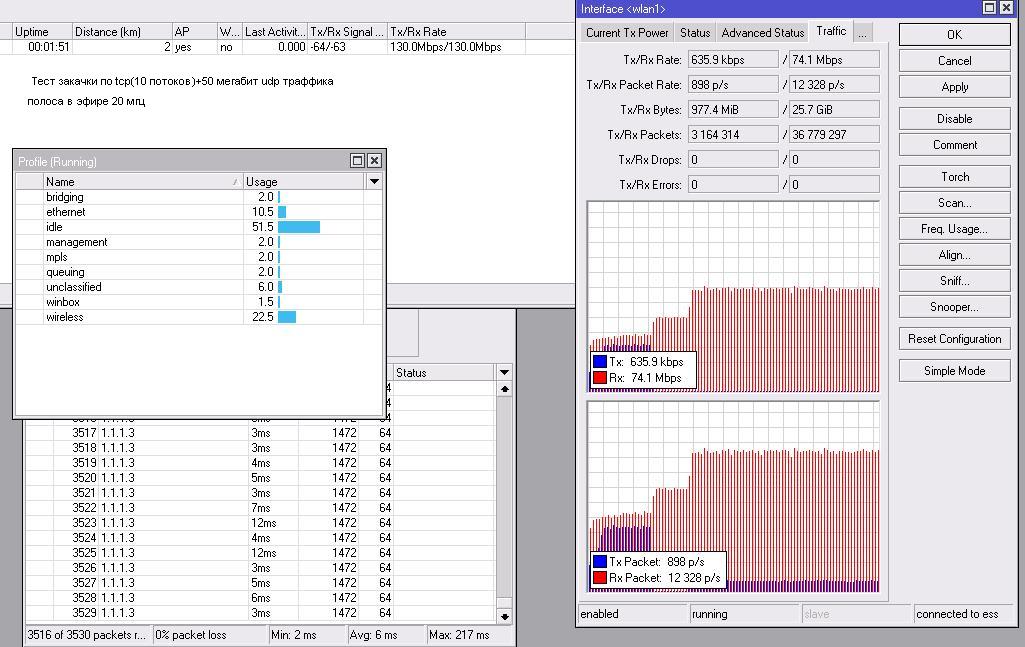Maximize the Interface wlan1 window
Image resolution: width=1025 pixels, height=647 pixels.
(990, 8)
